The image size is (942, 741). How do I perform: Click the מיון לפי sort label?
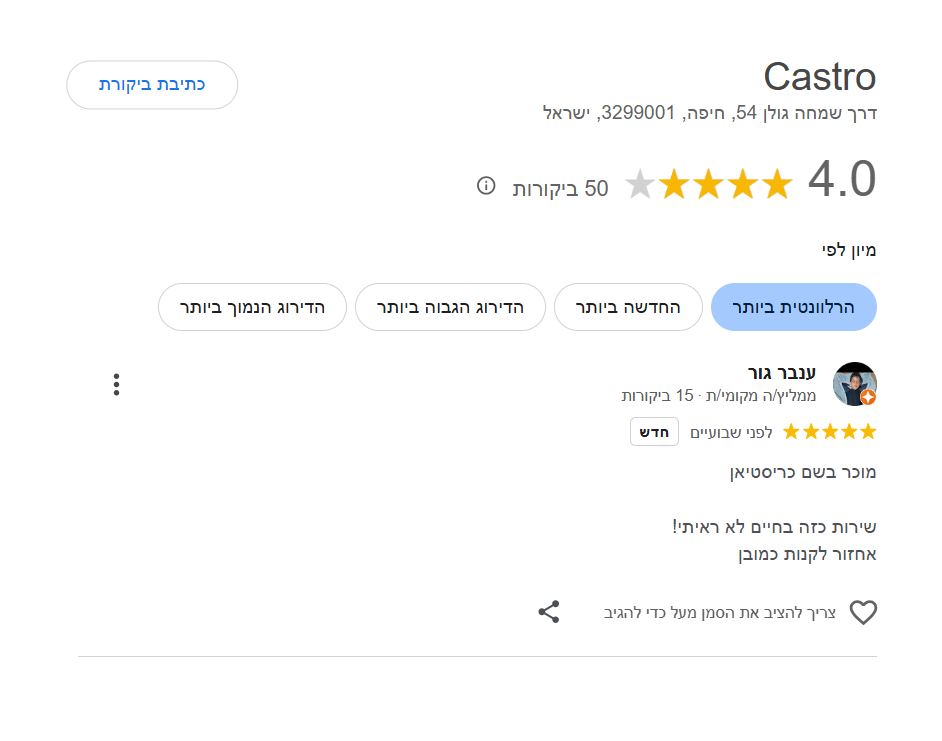pos(849,250)
